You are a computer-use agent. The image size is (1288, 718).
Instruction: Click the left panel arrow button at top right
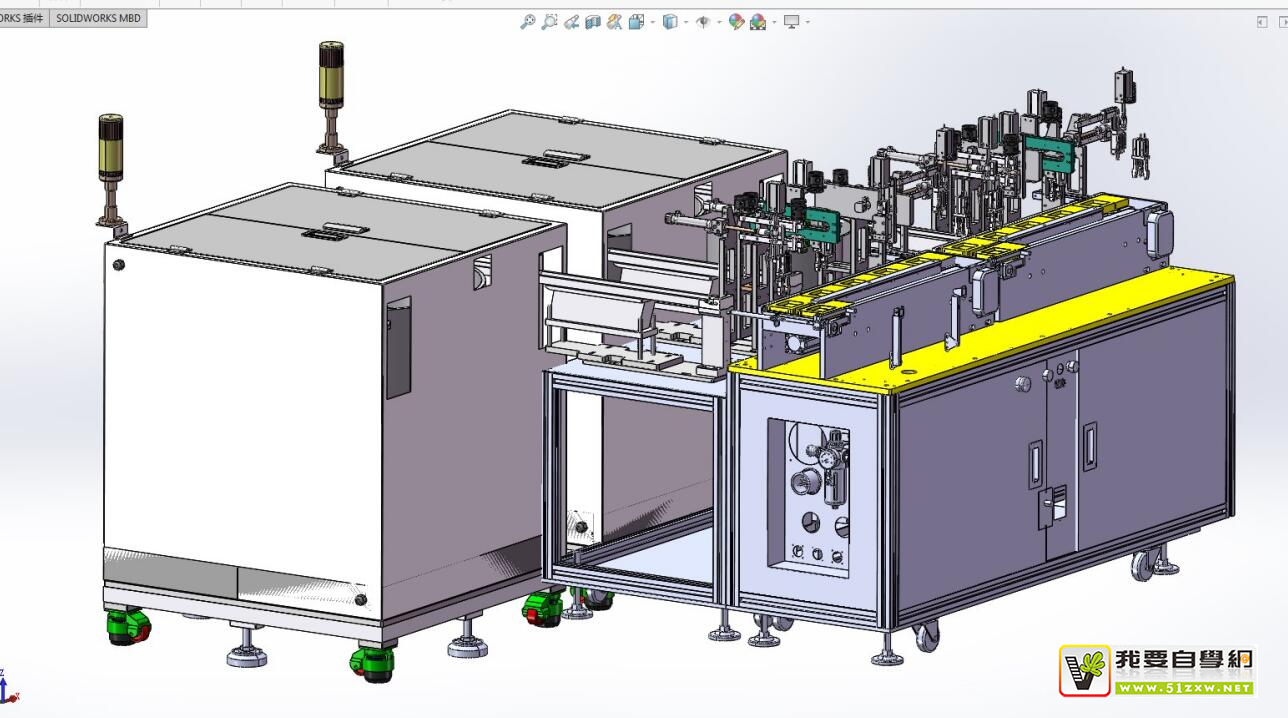click(1261, 22)
